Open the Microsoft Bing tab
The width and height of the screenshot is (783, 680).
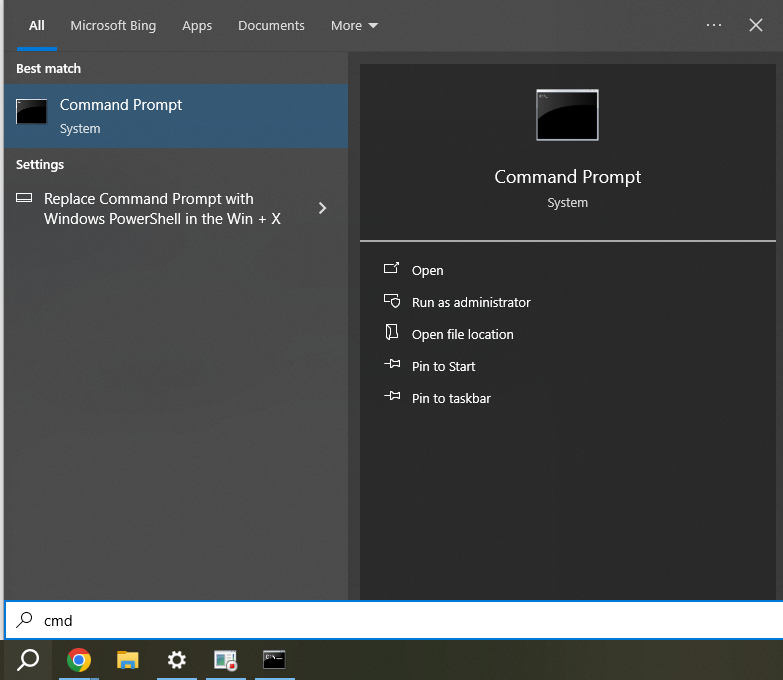[113, 25]
